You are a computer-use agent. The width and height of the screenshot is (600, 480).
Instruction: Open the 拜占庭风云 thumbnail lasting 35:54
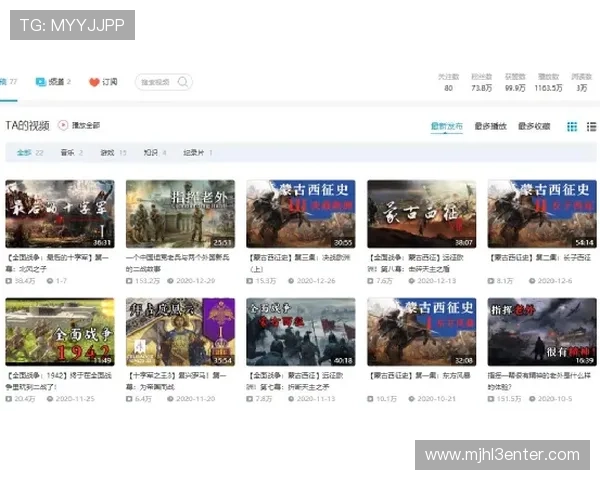(x=181, y=332)
